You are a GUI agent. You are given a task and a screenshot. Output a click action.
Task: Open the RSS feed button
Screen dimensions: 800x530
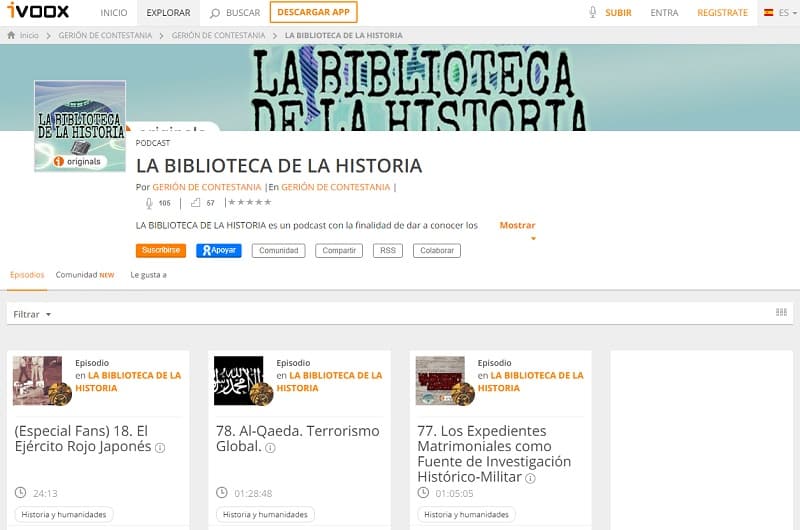[x=388, y=250]
